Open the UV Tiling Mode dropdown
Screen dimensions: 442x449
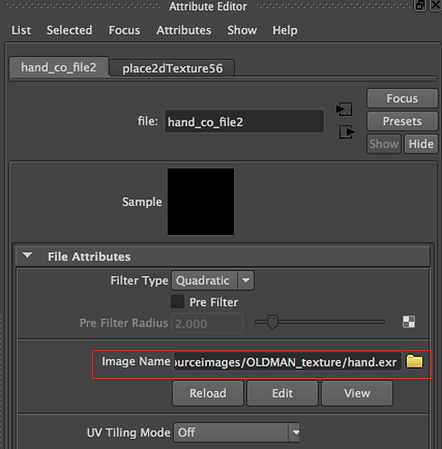236,432
